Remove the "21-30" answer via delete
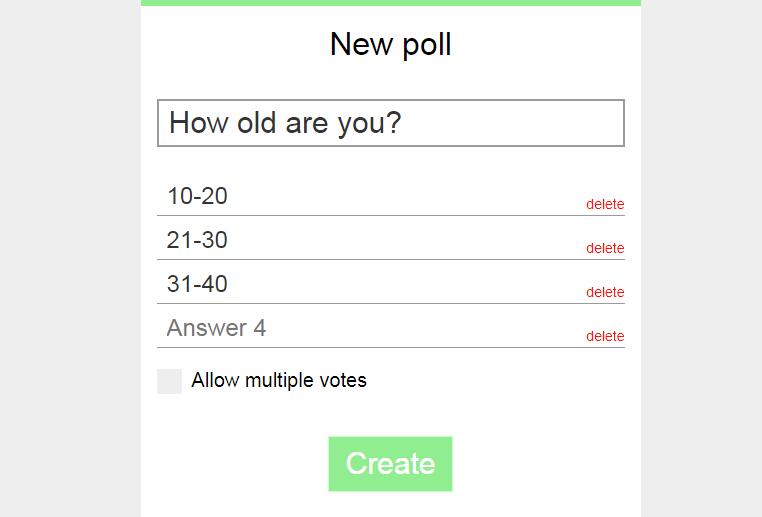This screenshot has height=517, width=762. (605, 248)
